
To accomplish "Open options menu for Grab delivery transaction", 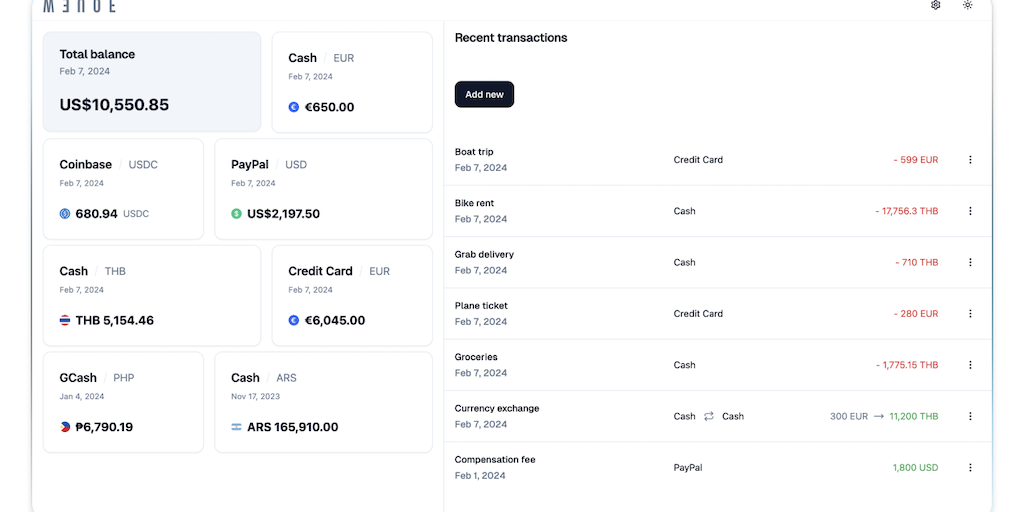I will [x=970, y=262].
